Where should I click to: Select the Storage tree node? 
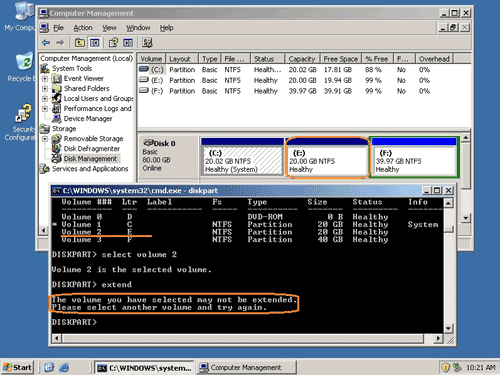click(64, 129)
